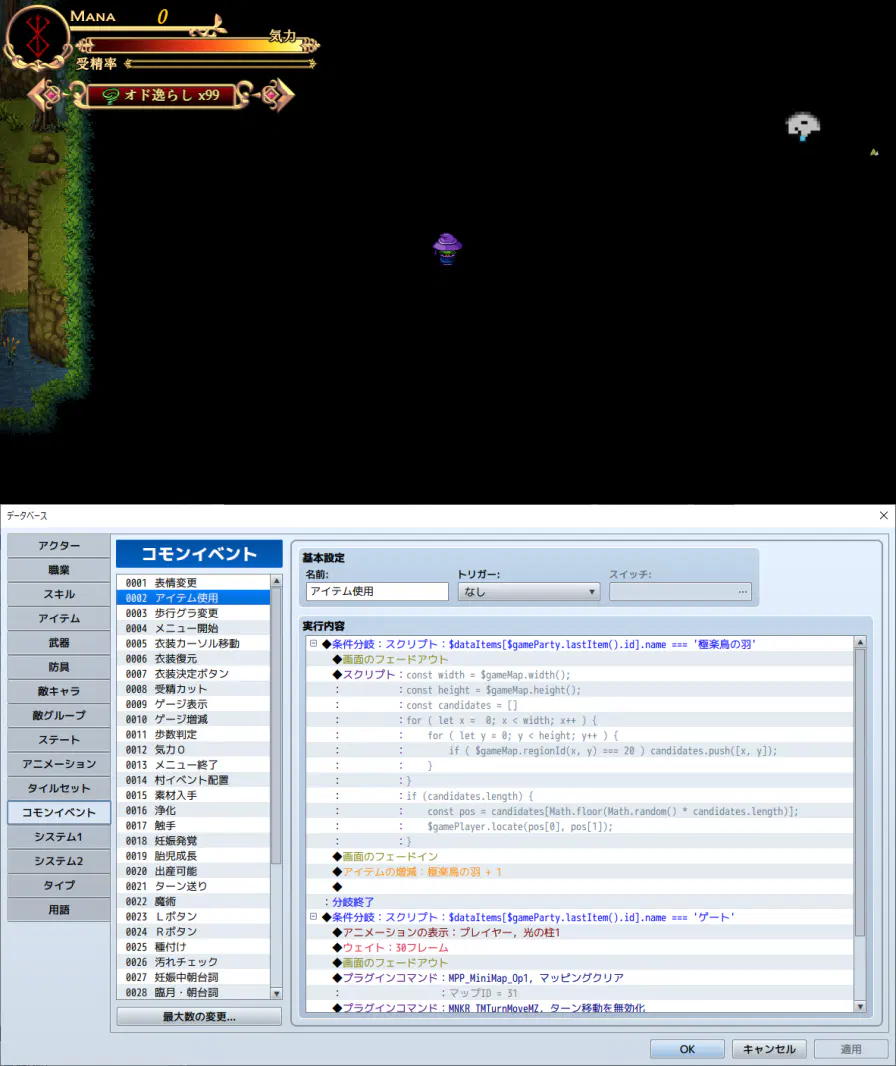
Task: Click the red rune emblem in HUD
Action: point(38,35)
